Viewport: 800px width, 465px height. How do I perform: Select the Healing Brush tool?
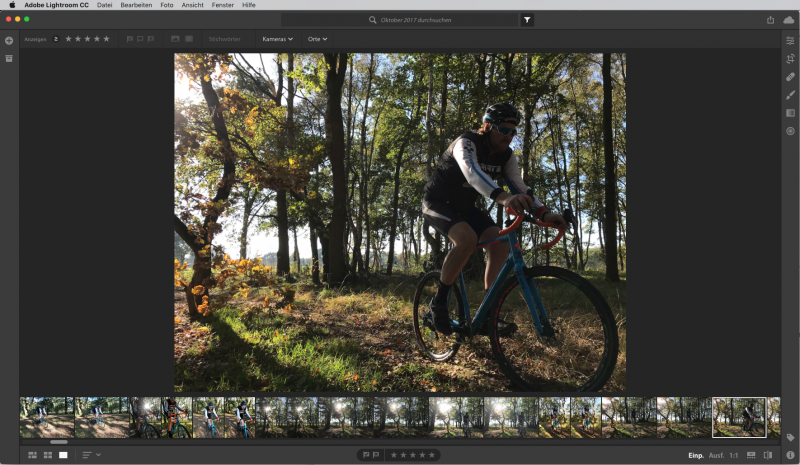[789, 77]
